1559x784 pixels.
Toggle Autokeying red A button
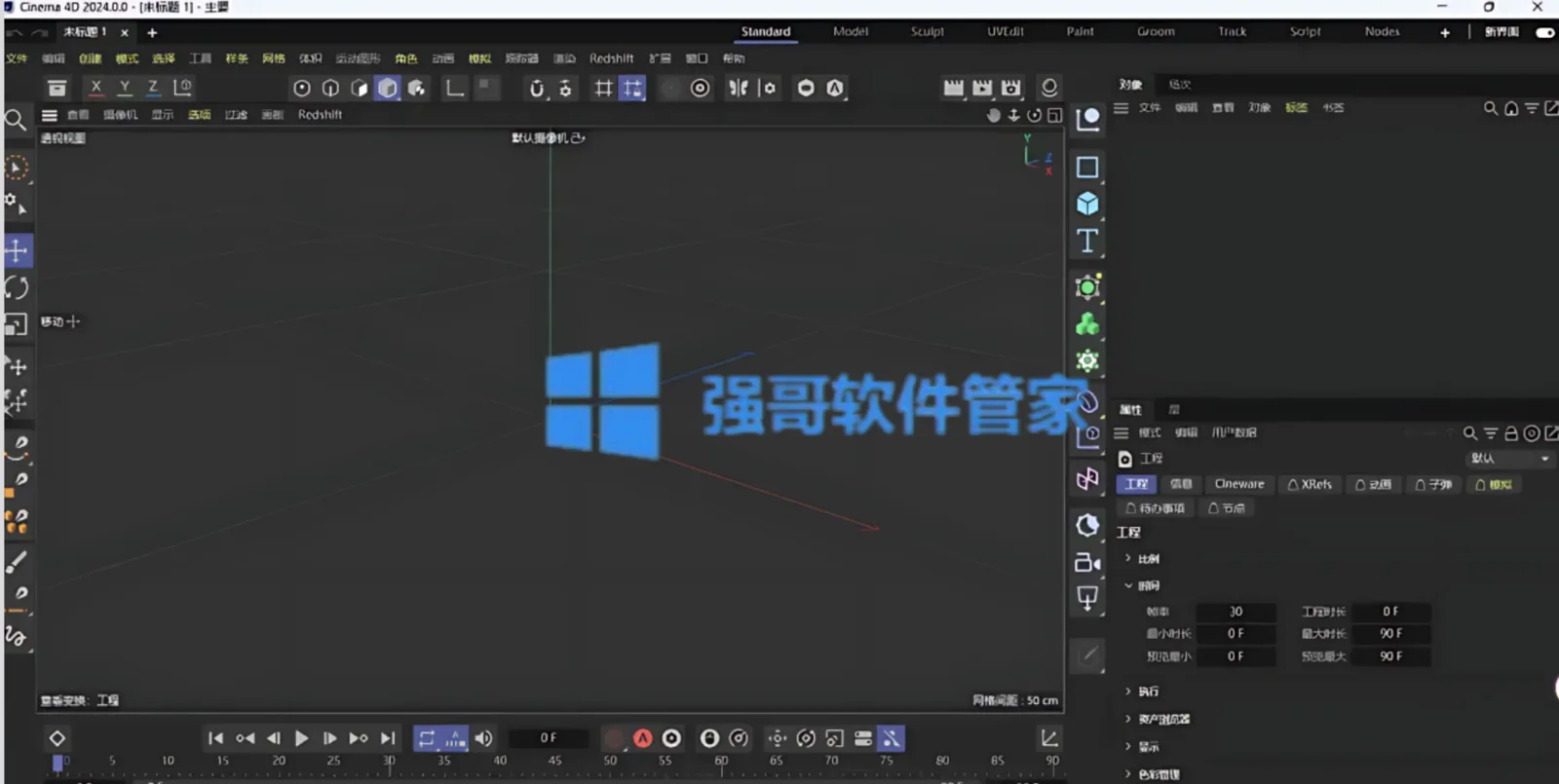pyautogui.click(x=643, y=738)
